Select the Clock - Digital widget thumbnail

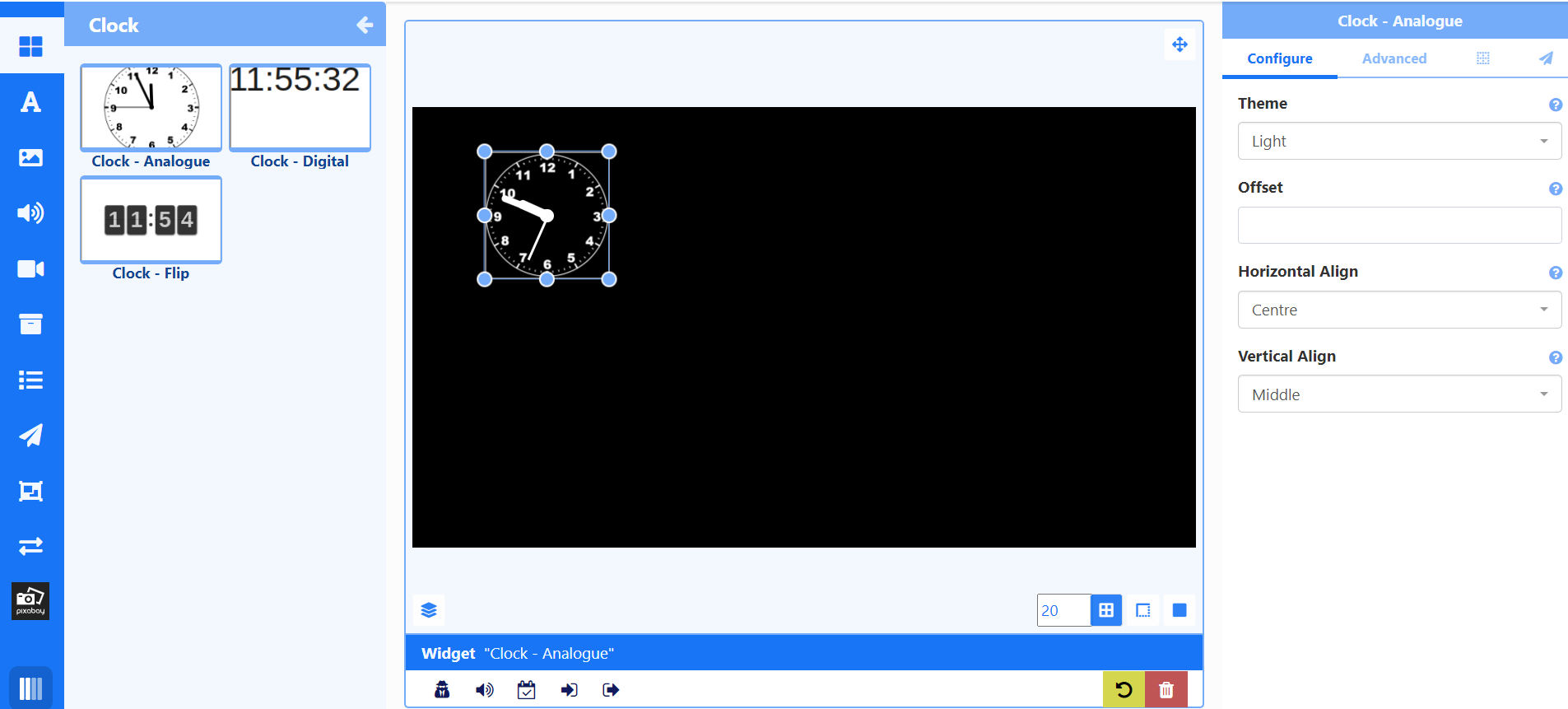pyautogui.click(x=300, y=108)
